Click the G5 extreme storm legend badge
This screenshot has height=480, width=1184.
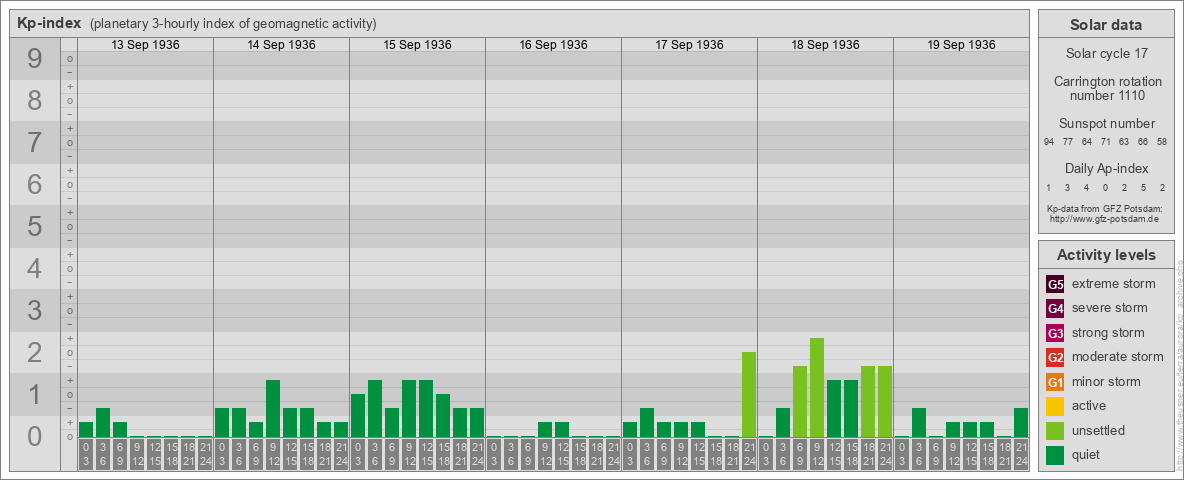[1055, 285]
